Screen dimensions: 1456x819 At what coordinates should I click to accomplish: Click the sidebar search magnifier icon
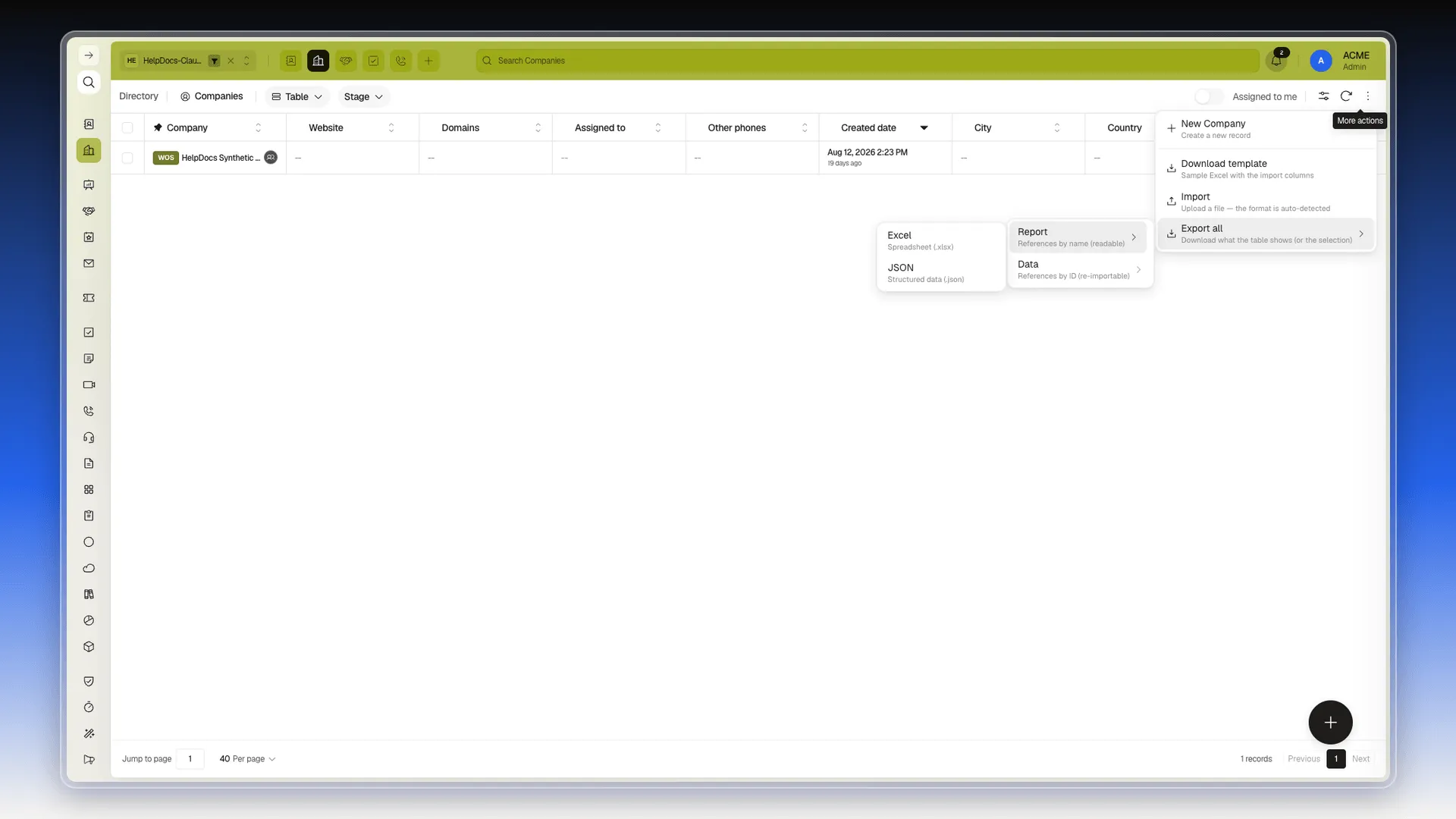coord(89,82)
